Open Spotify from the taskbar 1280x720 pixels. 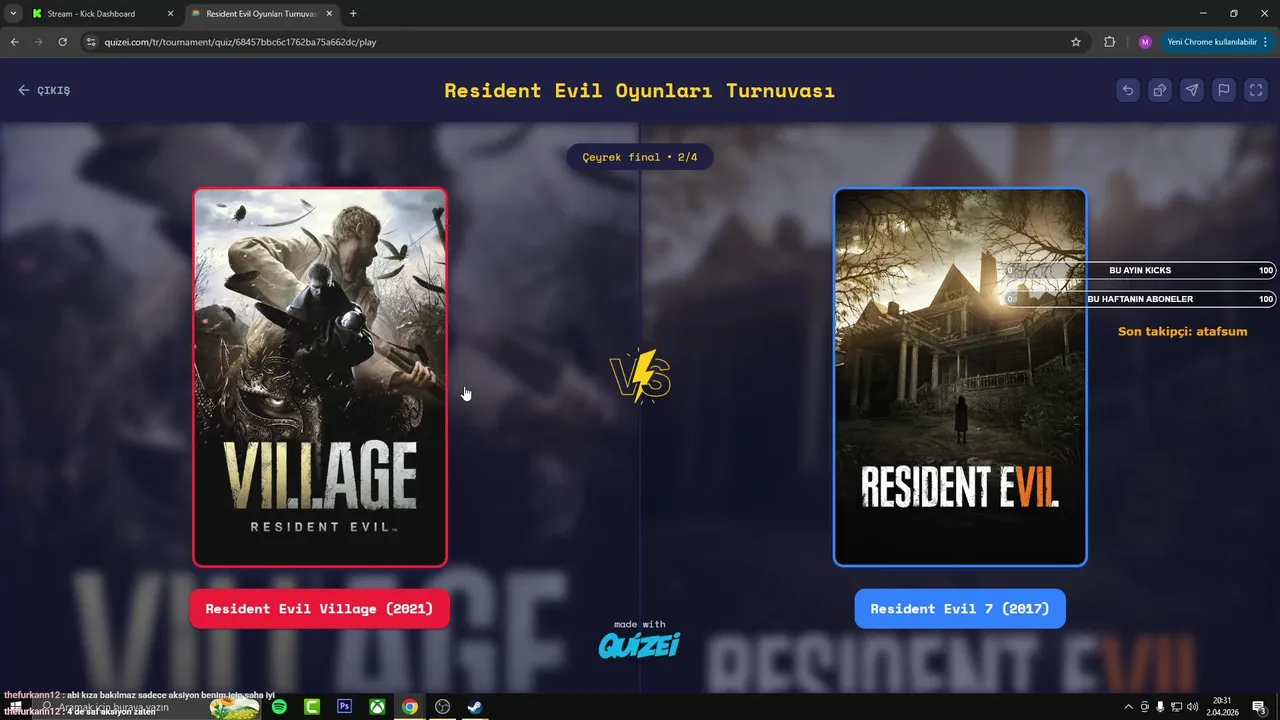coord(279,707)
